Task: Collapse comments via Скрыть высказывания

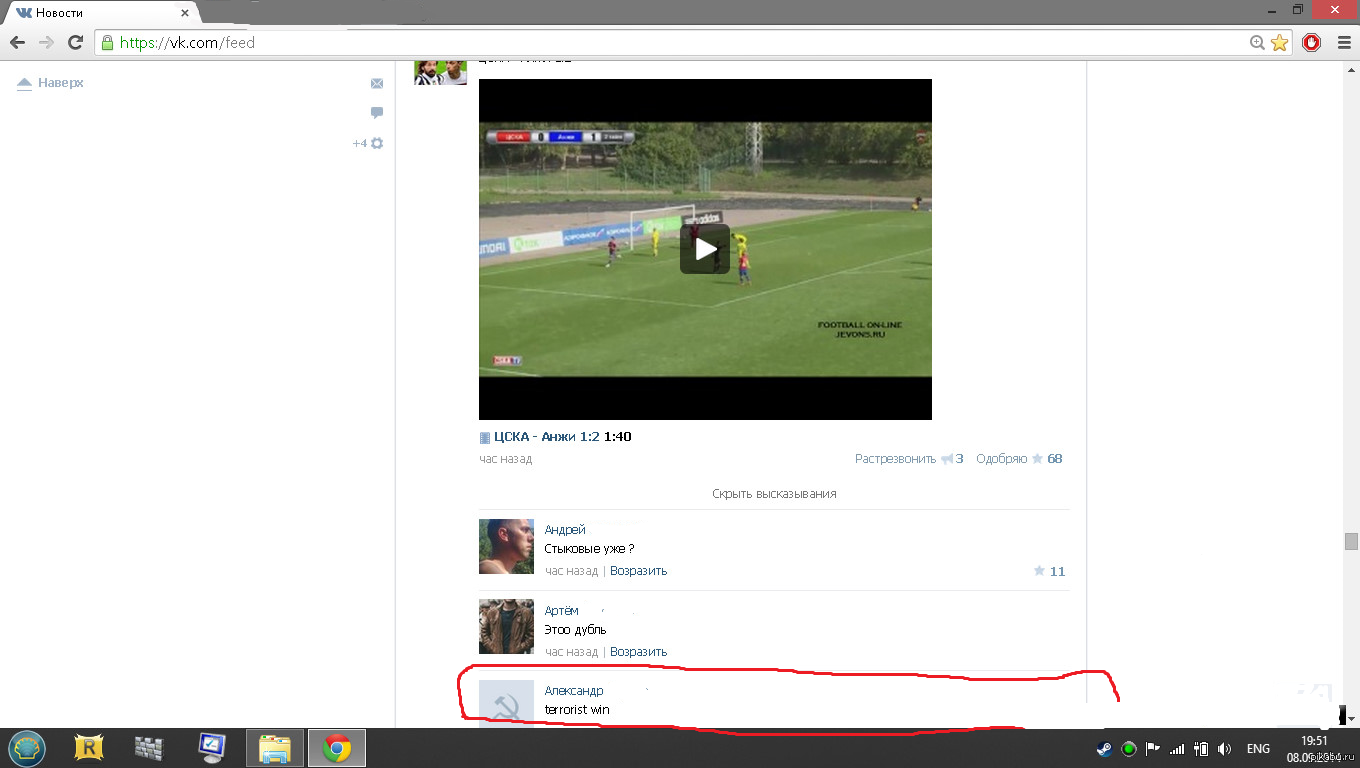Action: coord(774,494)
